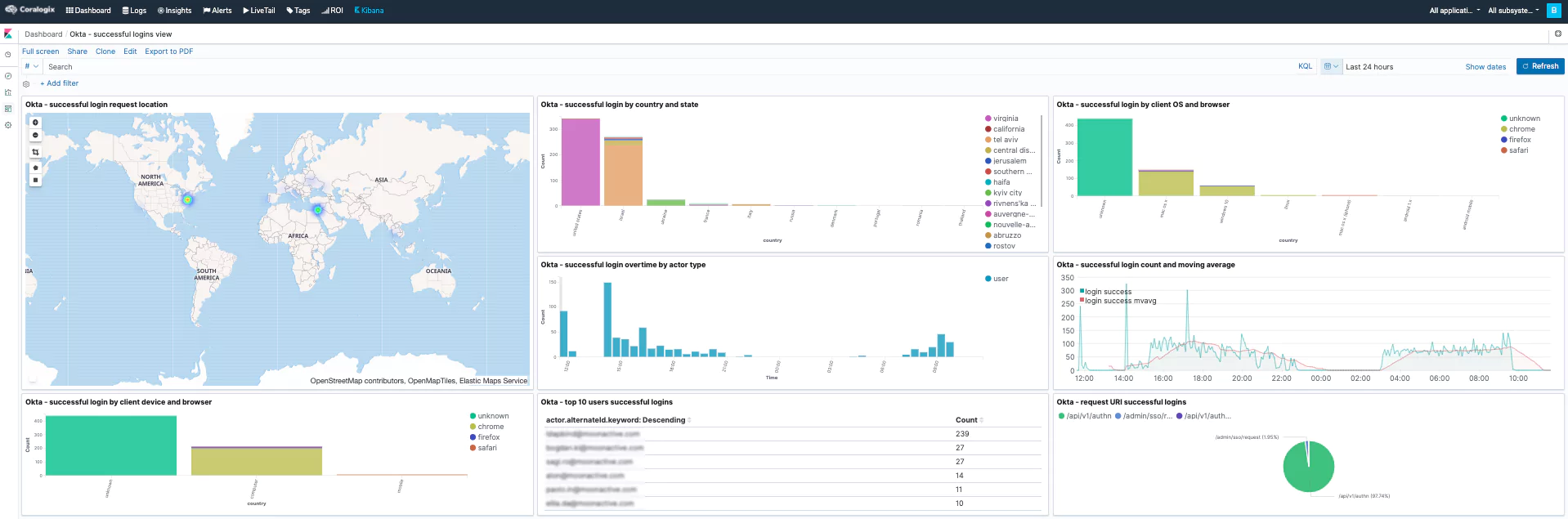Toggle tel aviv legend series

coord(1001,140)
